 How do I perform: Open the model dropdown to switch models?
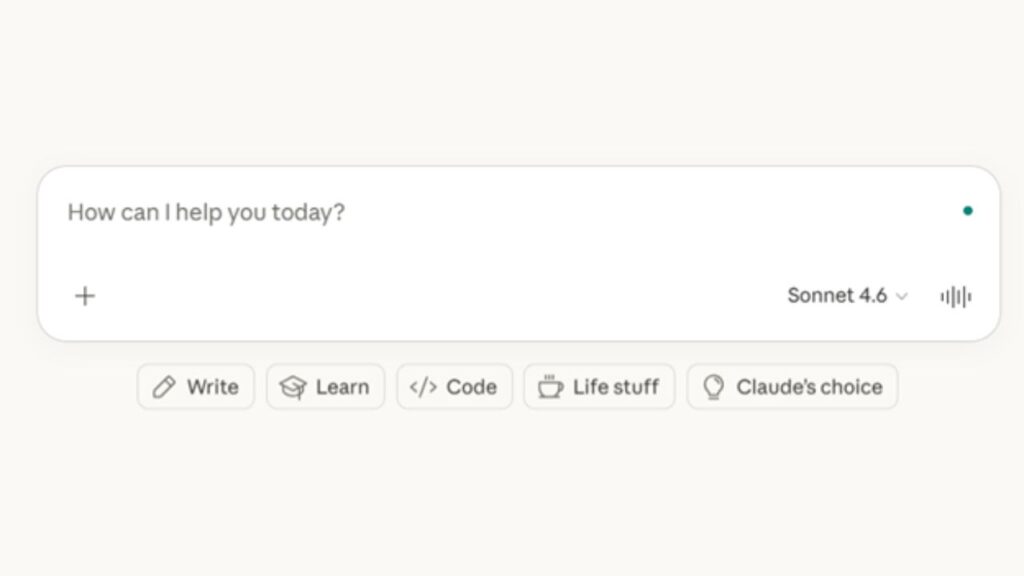[848, 296]
